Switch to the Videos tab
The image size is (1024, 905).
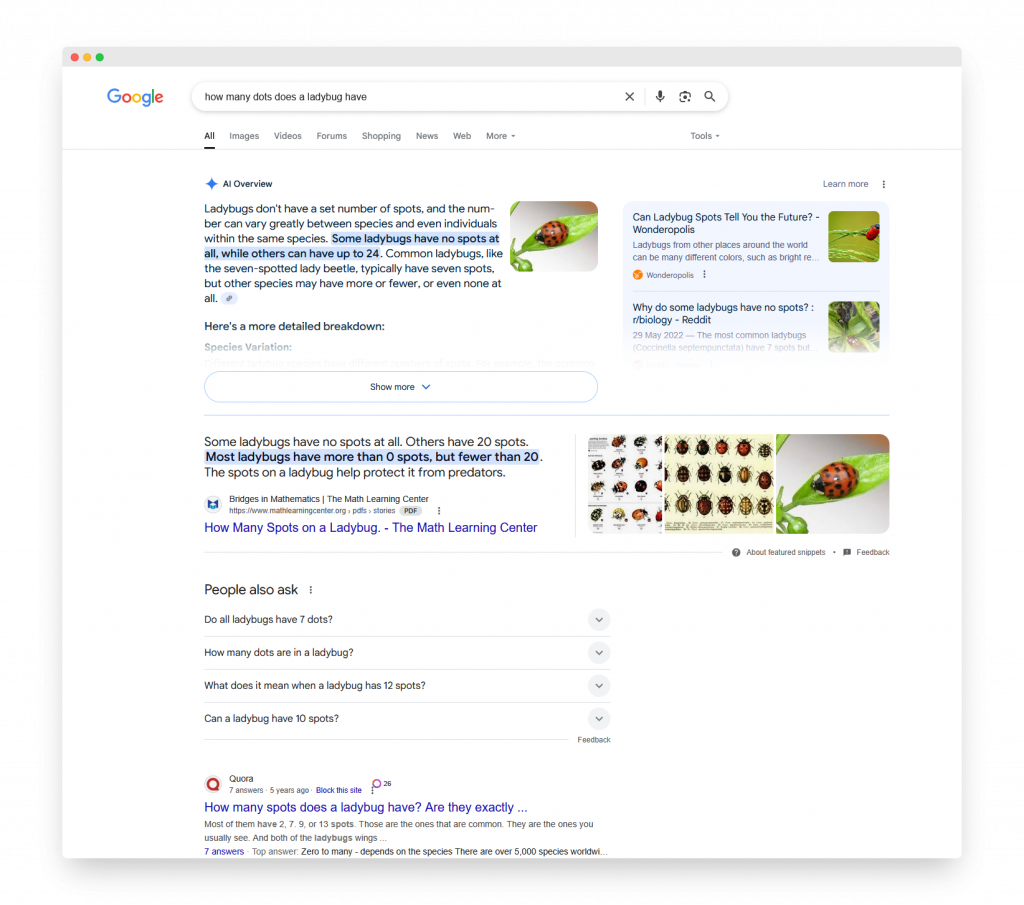pyautogui.click(x=287, y=136)
